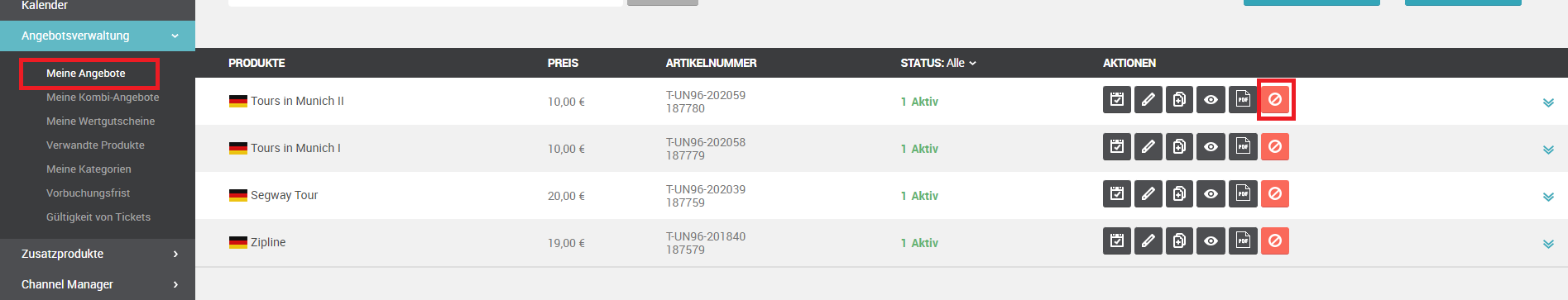
Task: Collapse the Angebotsverwaltung menu section
Action: coord(98,36)
